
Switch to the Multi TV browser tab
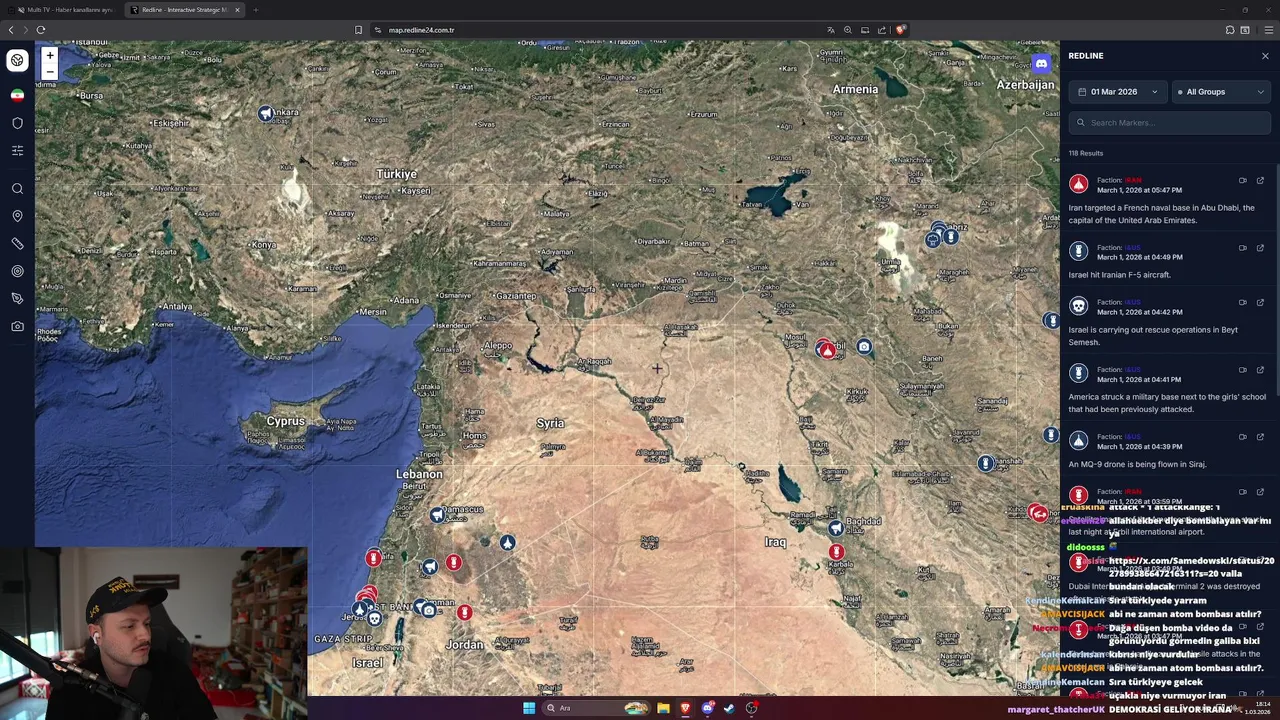pos(65,10)
